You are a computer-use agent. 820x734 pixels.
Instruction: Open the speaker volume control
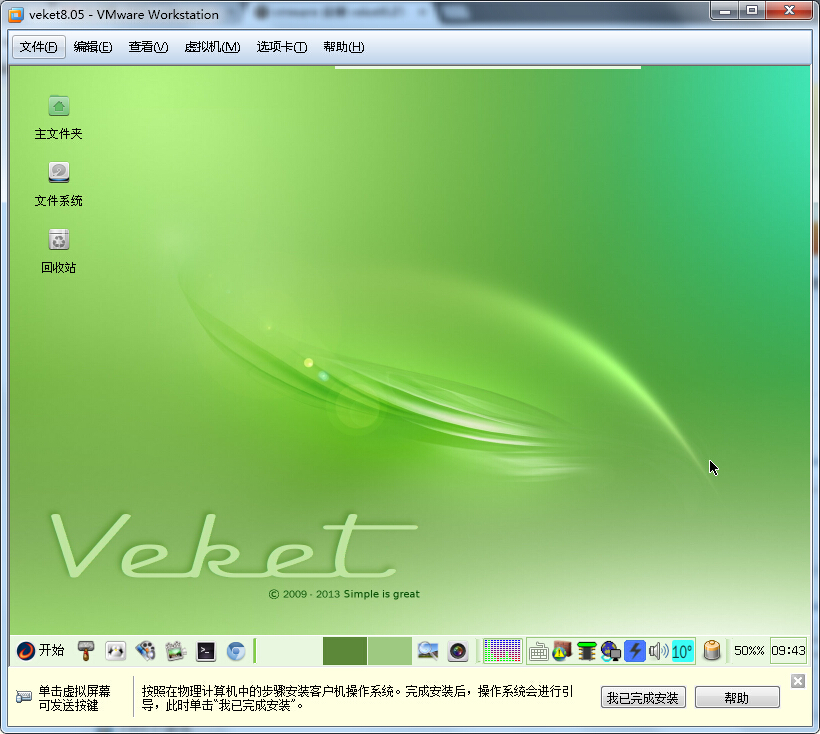(x=658, y=651)
